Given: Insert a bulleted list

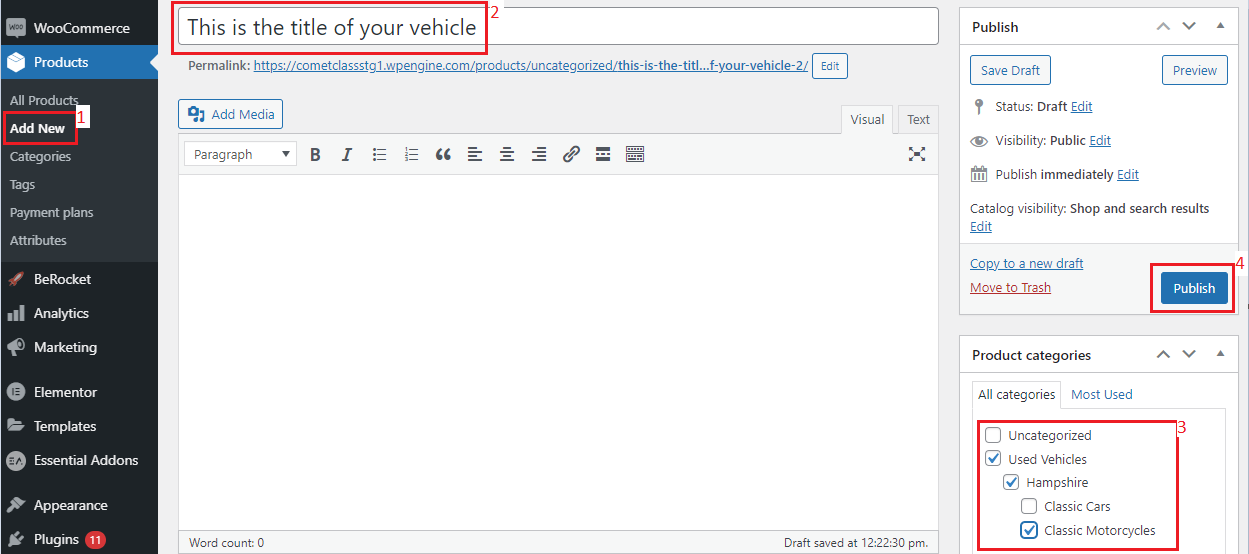Looking at the screenshot, I should click(379, 155).
